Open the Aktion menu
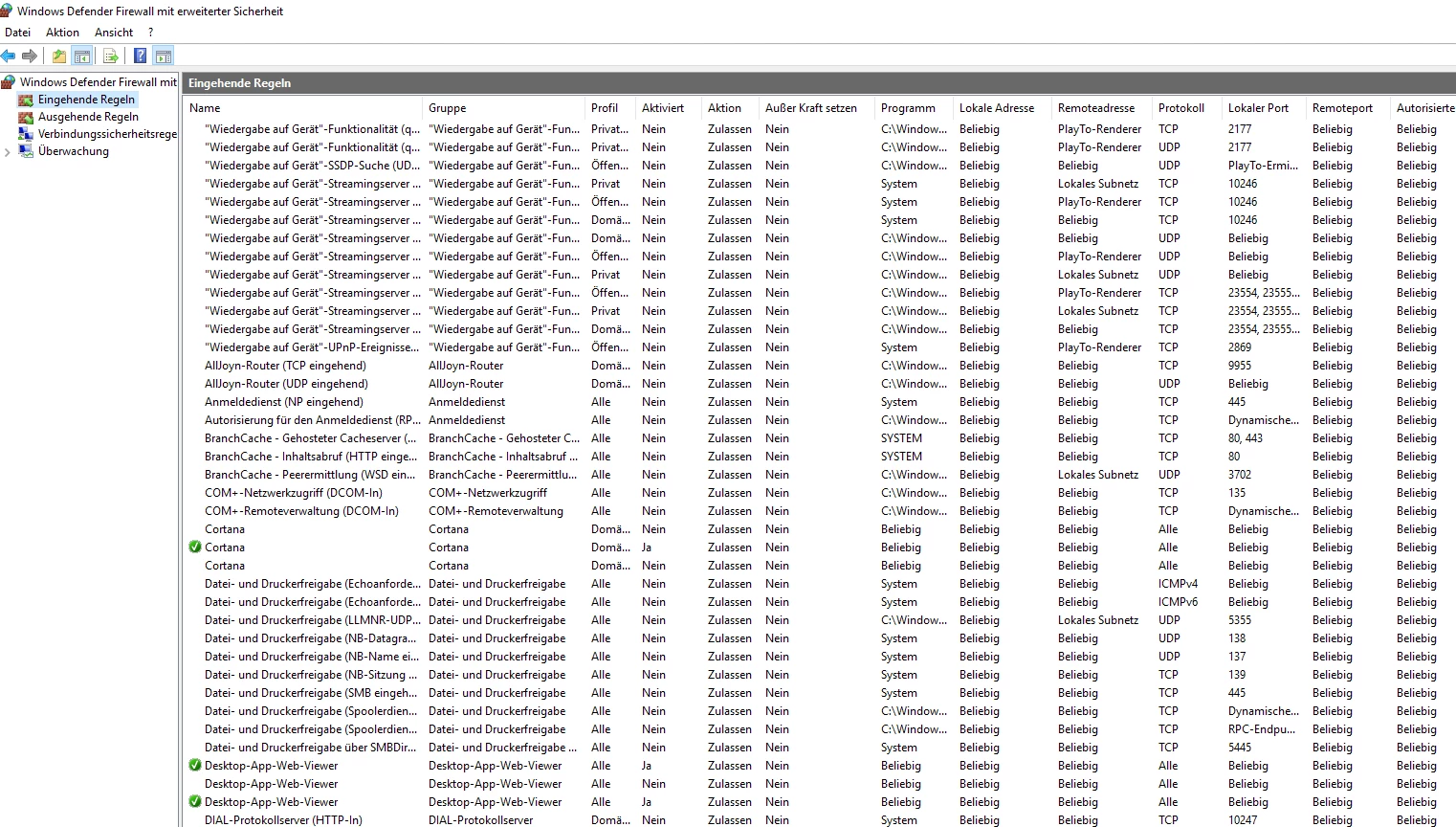 point(62,33)
